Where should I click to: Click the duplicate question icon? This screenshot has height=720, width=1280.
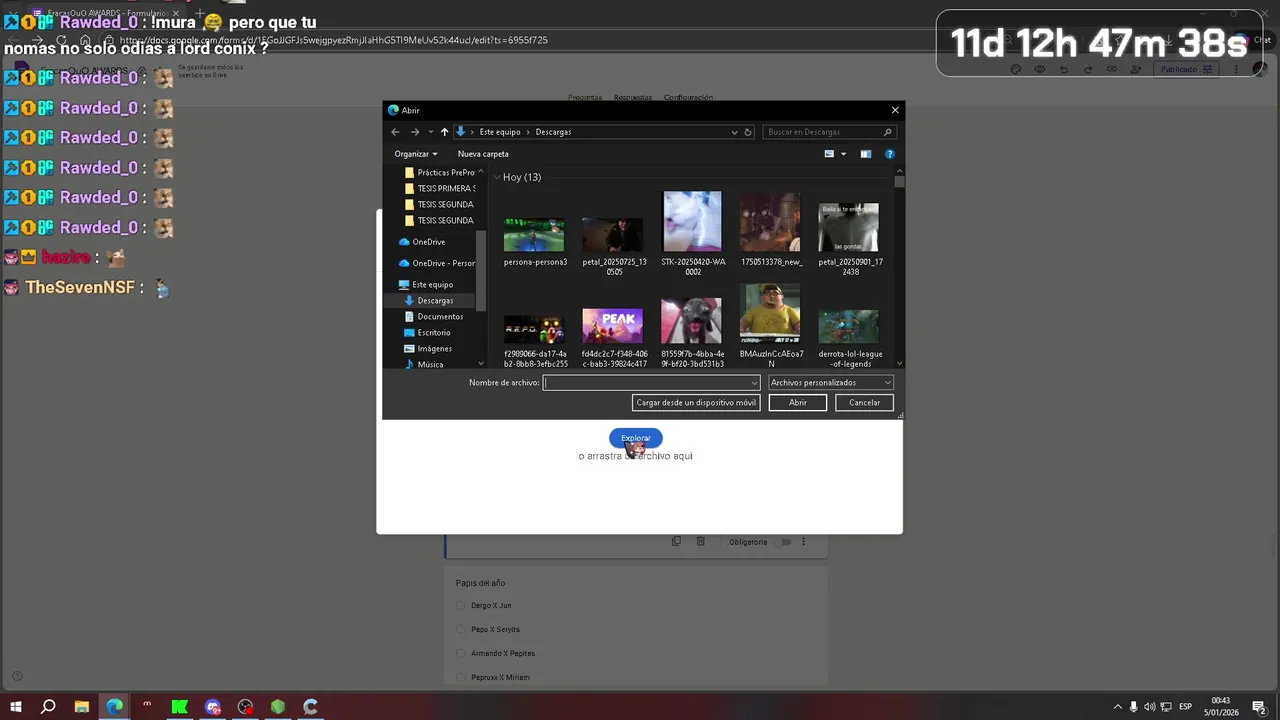click(676, 541)
